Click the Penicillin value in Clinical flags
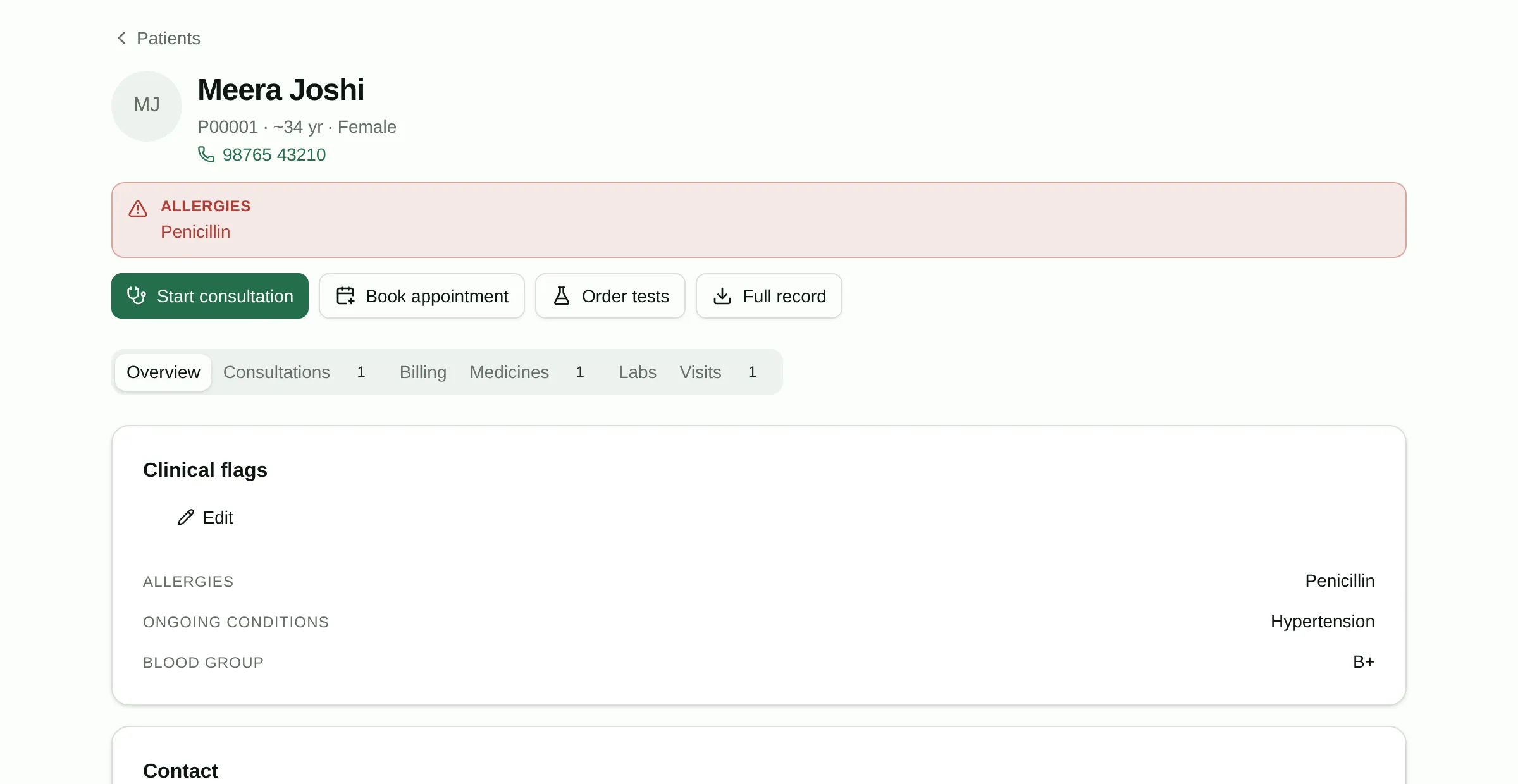 pyautogui.click(x=1340, y=581)
